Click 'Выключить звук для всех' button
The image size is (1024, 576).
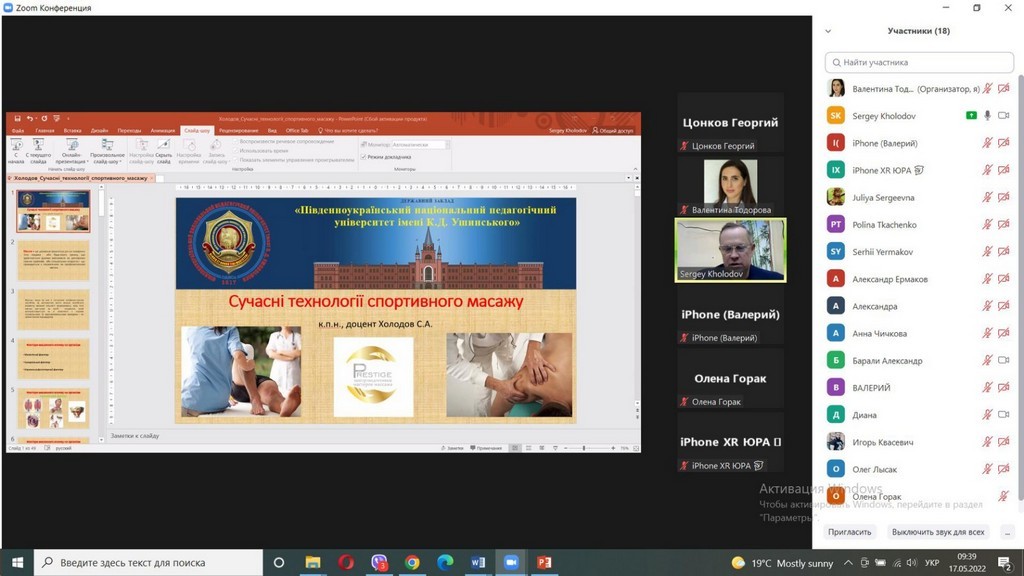click(x=938, y=532)
